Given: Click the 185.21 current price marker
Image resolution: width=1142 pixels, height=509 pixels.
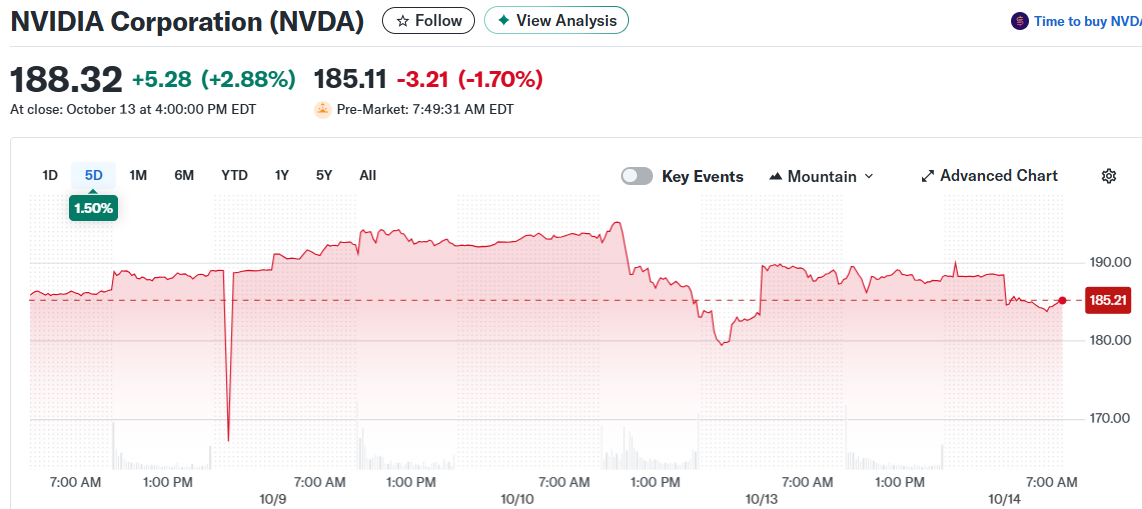Looking at the screenshot, I should pos(1108,300).
